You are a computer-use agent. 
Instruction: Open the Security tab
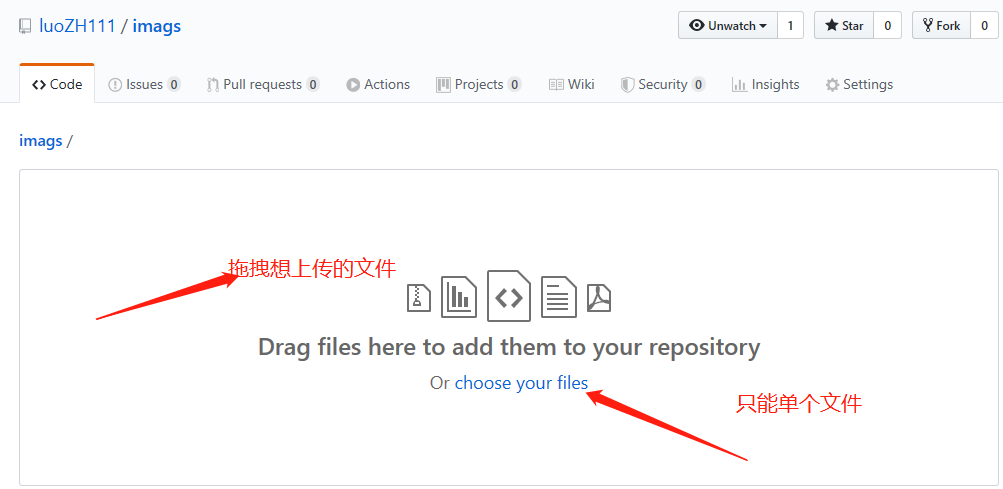(663, 84)
